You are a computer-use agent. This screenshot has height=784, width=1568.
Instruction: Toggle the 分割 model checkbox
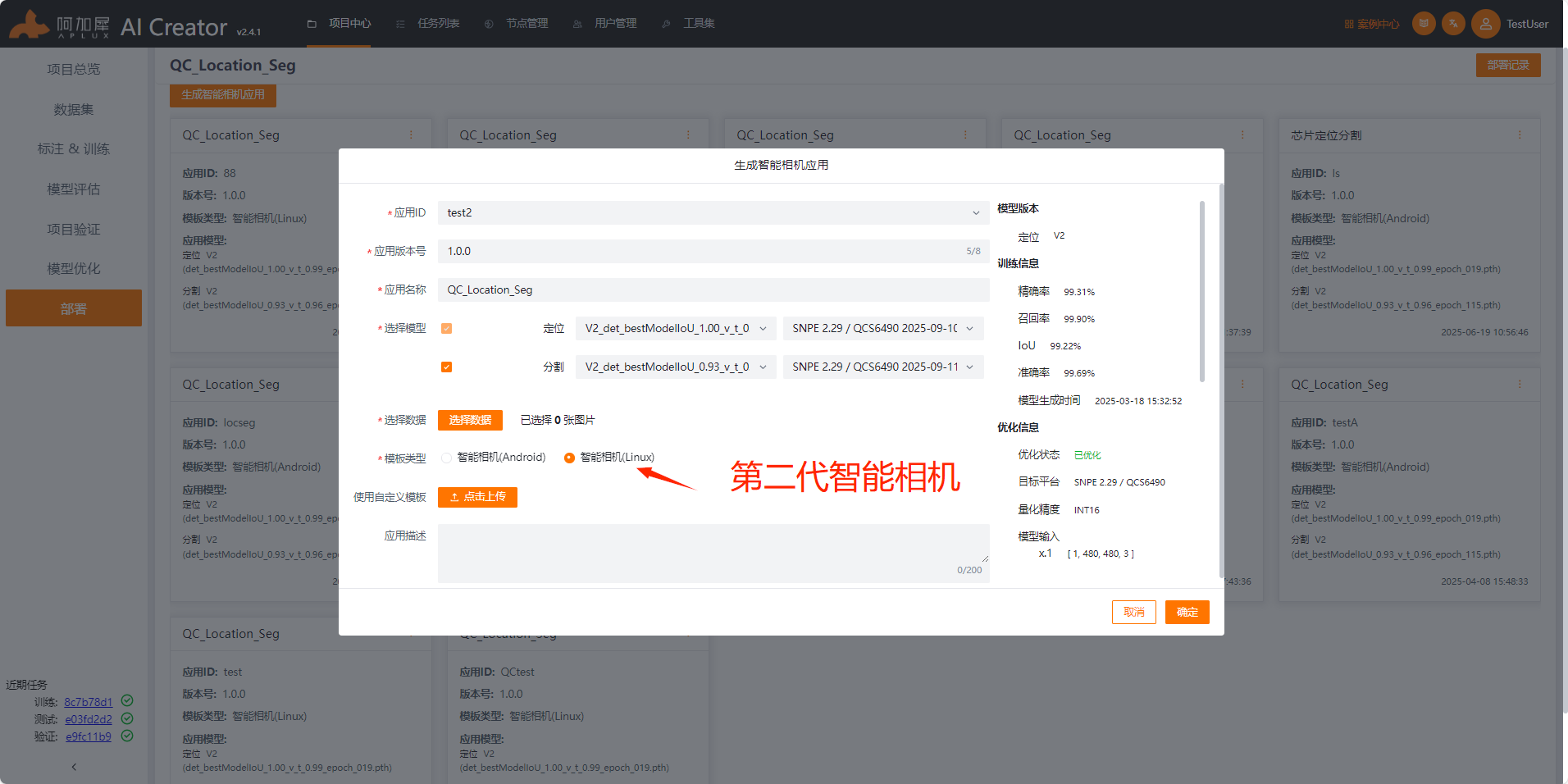[446, 367]
